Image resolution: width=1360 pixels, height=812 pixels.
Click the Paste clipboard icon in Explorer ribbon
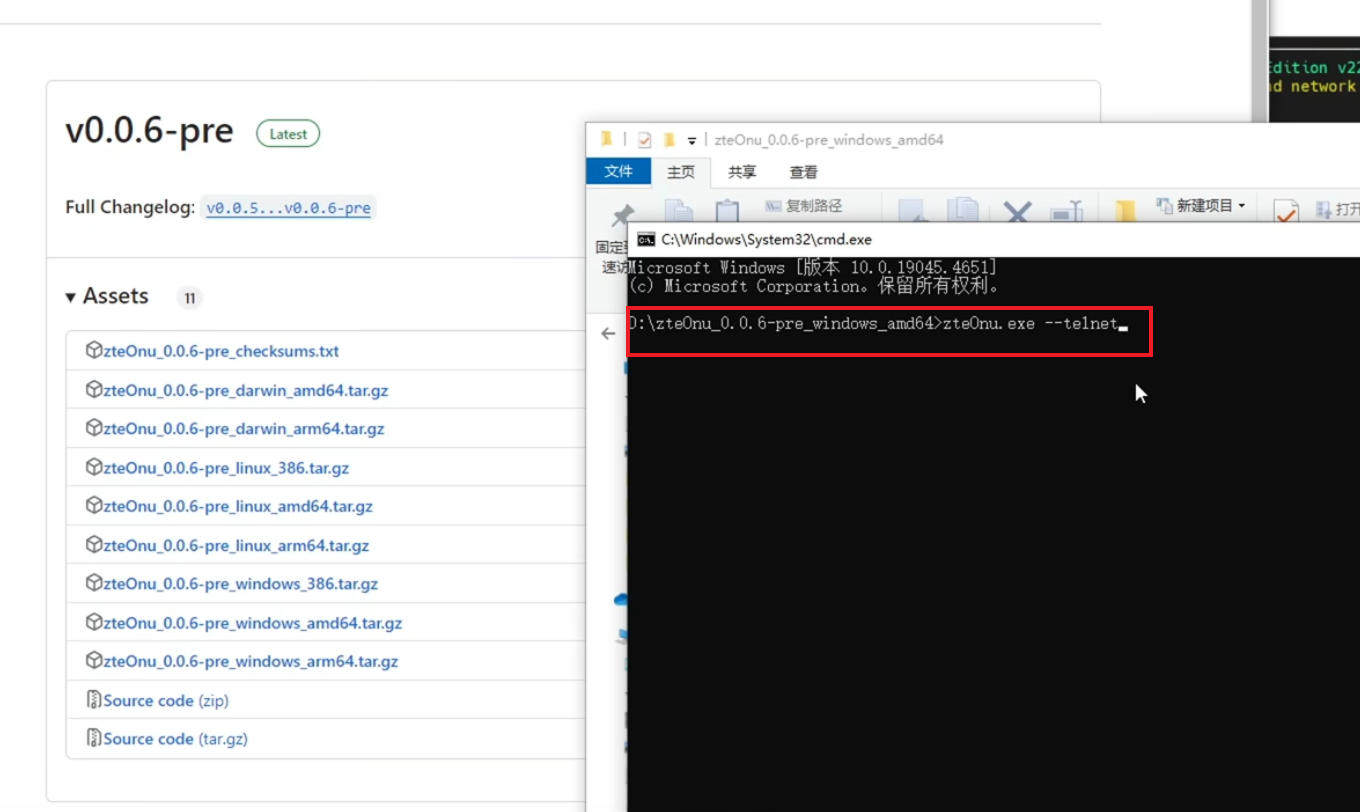pos(727,210)
